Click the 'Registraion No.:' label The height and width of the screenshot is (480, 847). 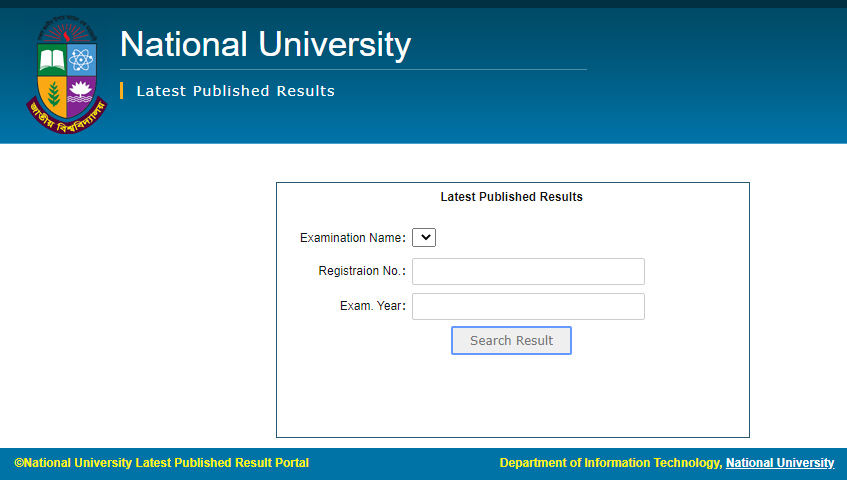coord(362,271)
